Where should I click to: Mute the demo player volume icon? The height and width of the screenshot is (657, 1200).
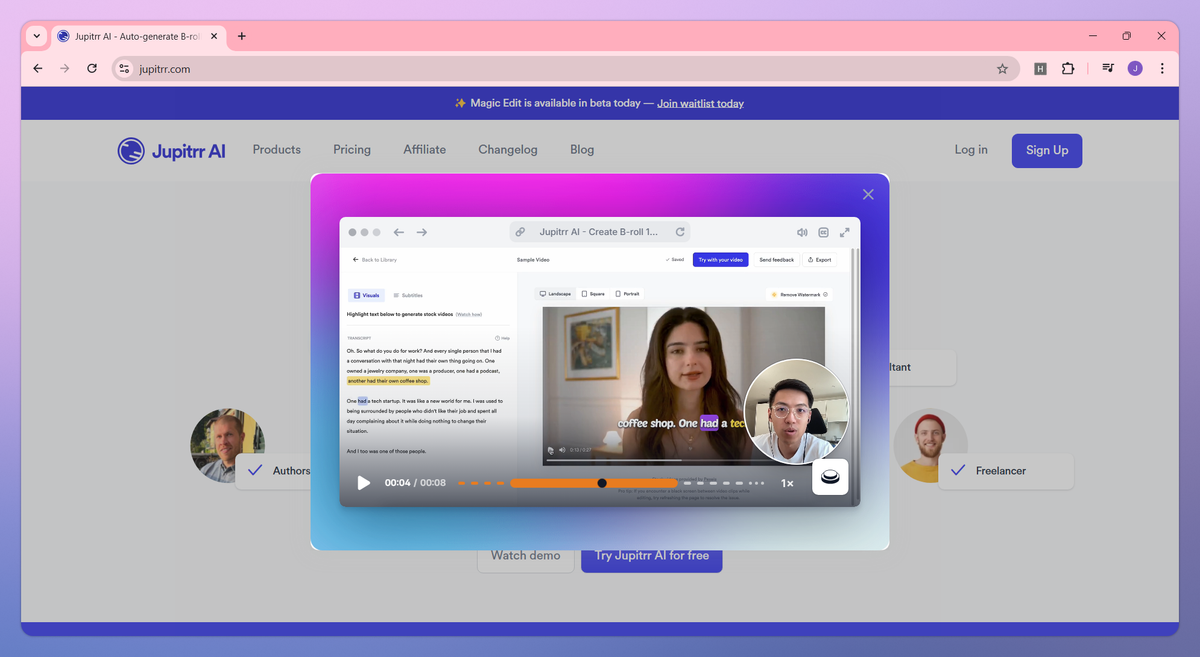click(x=802, y=232)
